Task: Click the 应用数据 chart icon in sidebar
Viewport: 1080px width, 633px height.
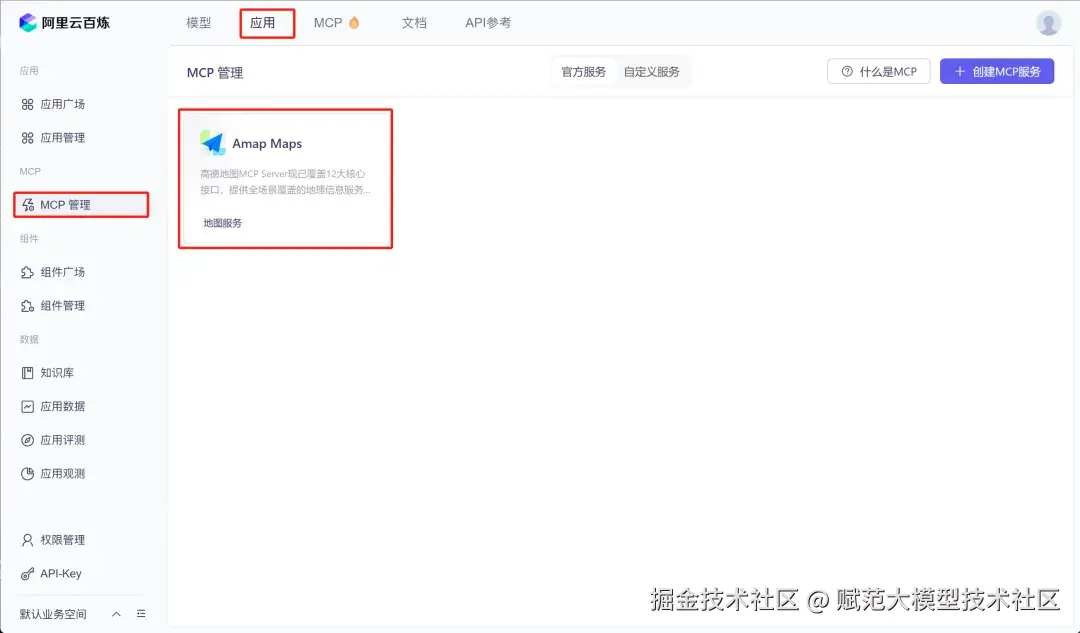Action: [26, 406]
